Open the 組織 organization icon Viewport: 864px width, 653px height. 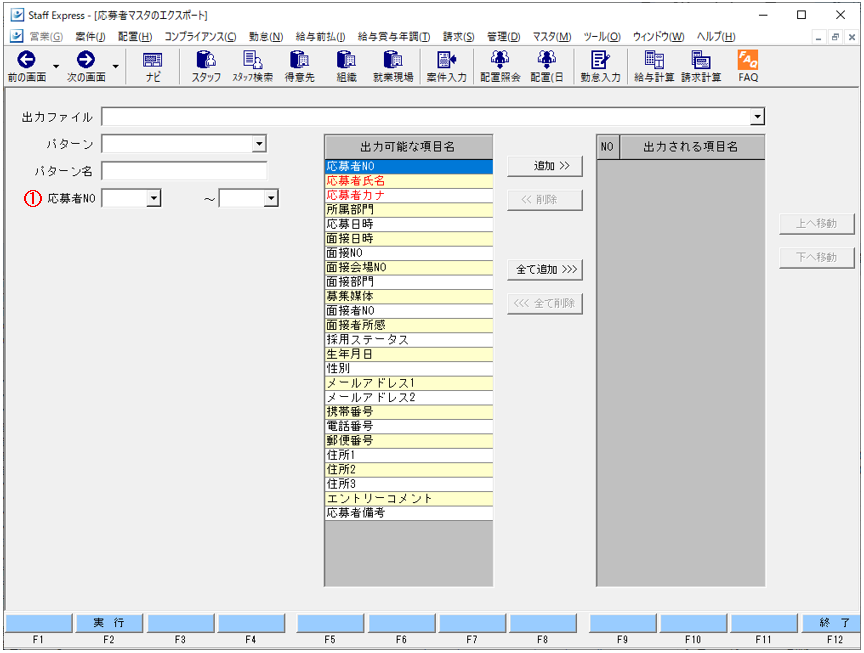click(346, 66)
